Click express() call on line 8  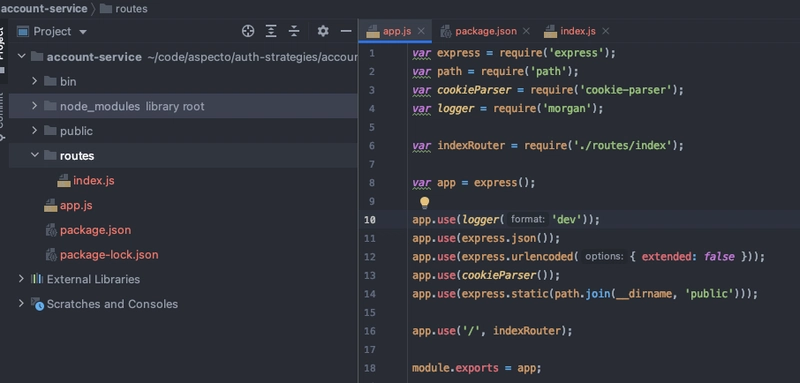point(502,183)
